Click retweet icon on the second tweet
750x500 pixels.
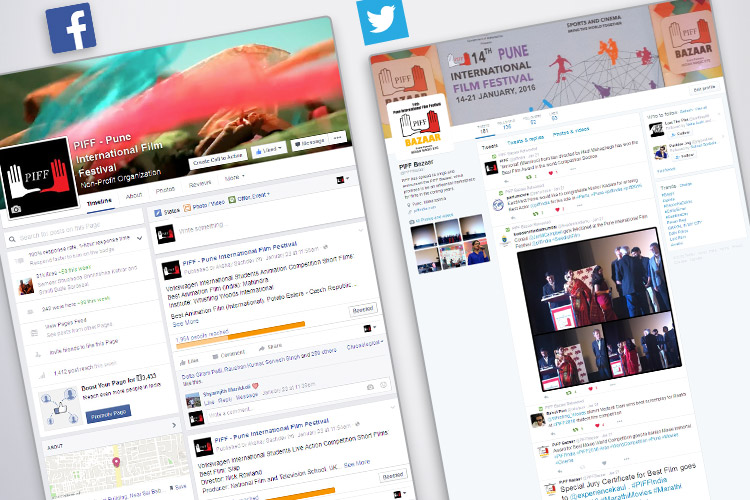coord(535,213)
